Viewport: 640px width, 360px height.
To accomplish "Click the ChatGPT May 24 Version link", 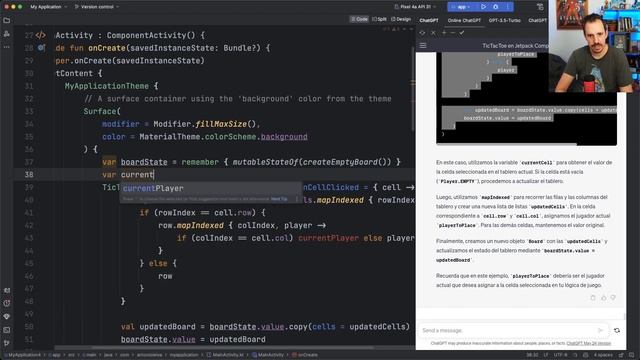I will 589,343.
